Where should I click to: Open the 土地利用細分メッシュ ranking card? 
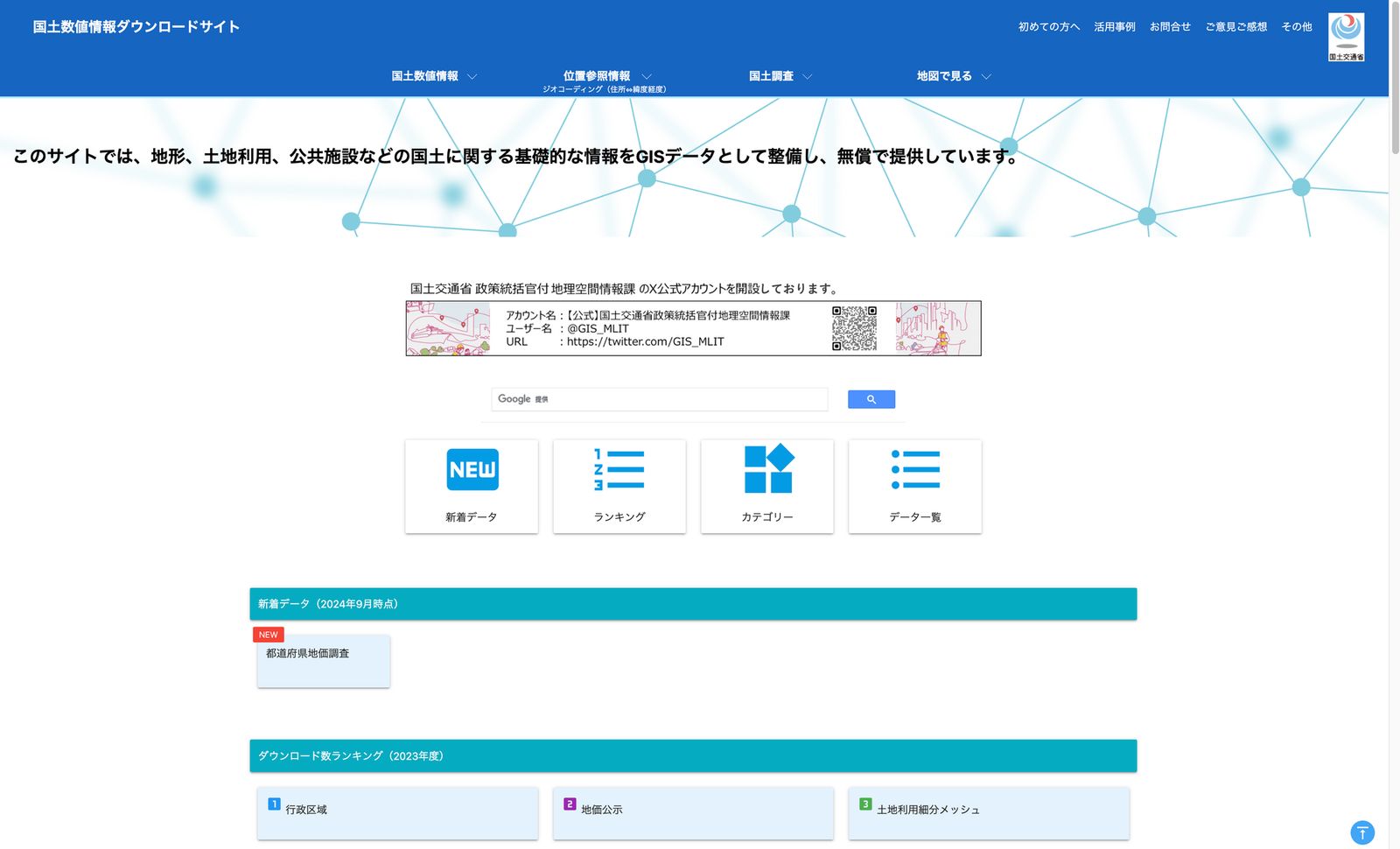[989, 813]
